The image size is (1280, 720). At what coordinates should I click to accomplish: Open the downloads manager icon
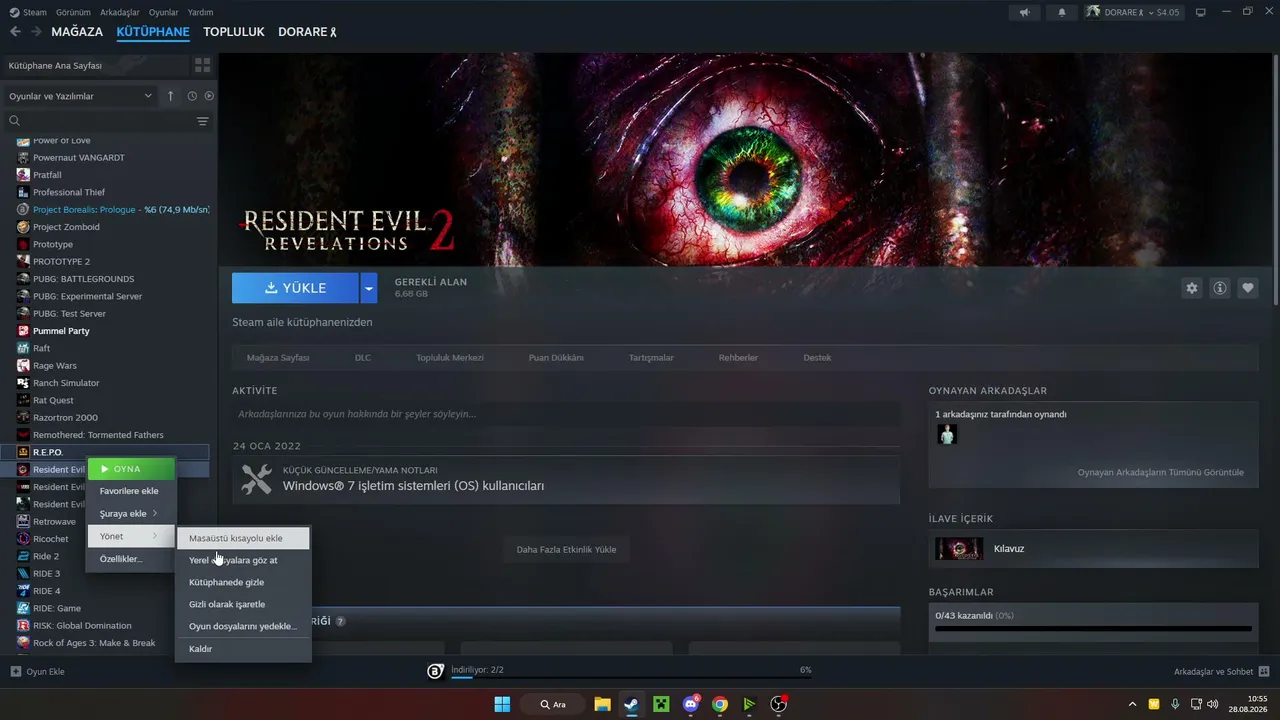(436, 671)
